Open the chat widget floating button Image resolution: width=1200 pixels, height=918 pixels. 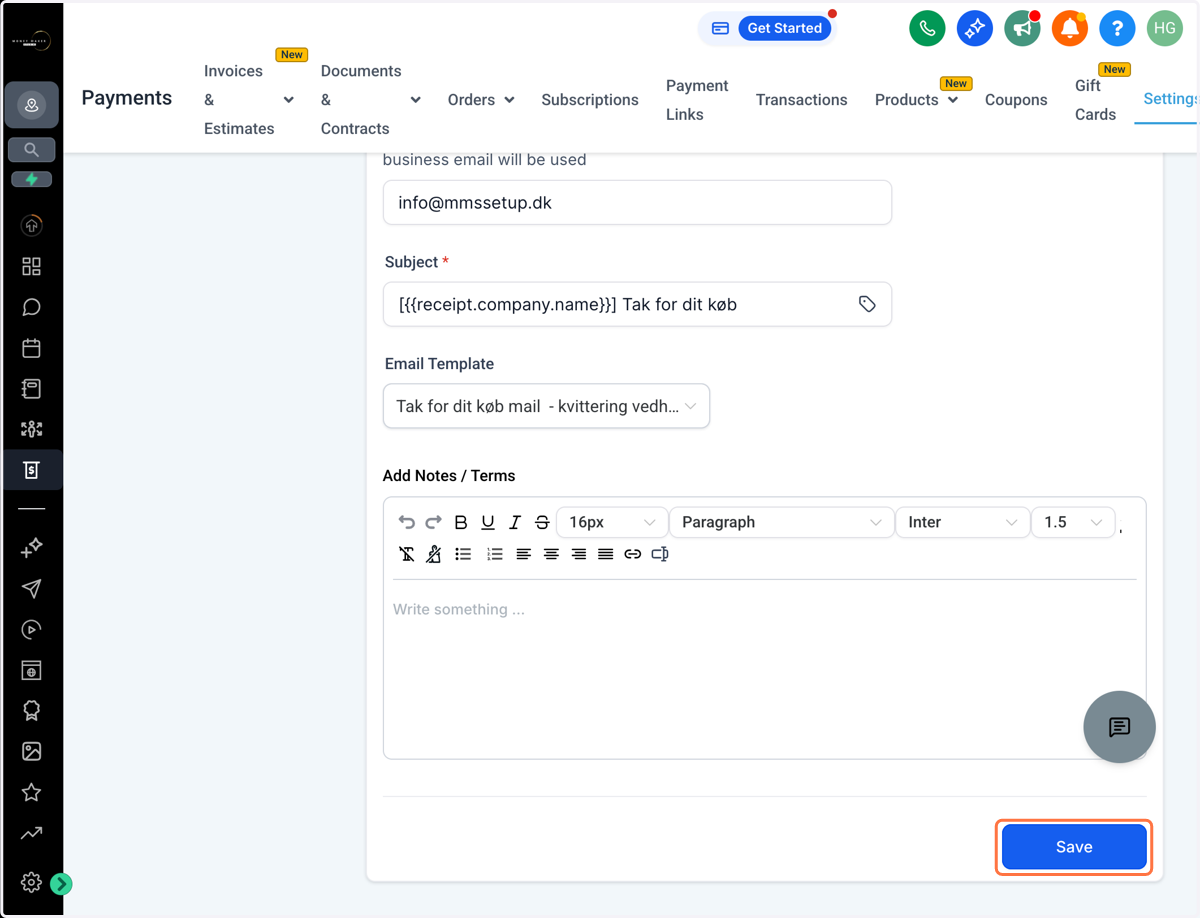point(1119,727)
